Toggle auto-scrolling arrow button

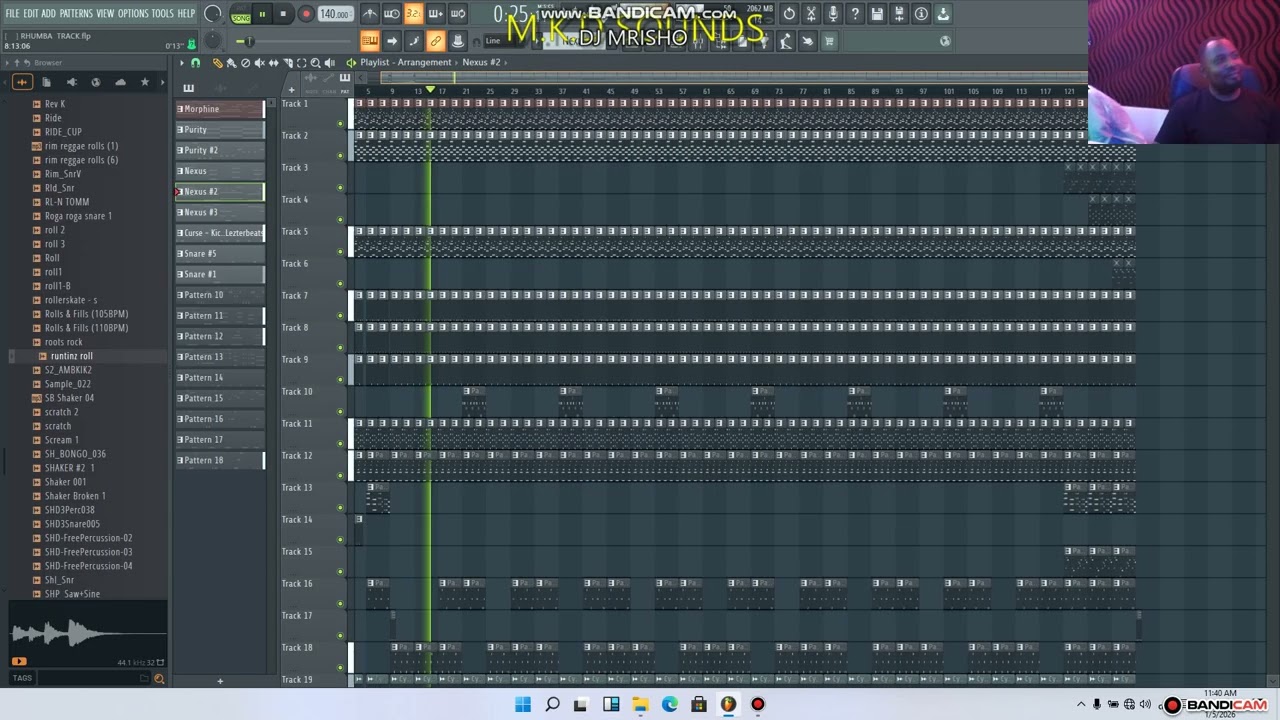click(x=392, y=41)
